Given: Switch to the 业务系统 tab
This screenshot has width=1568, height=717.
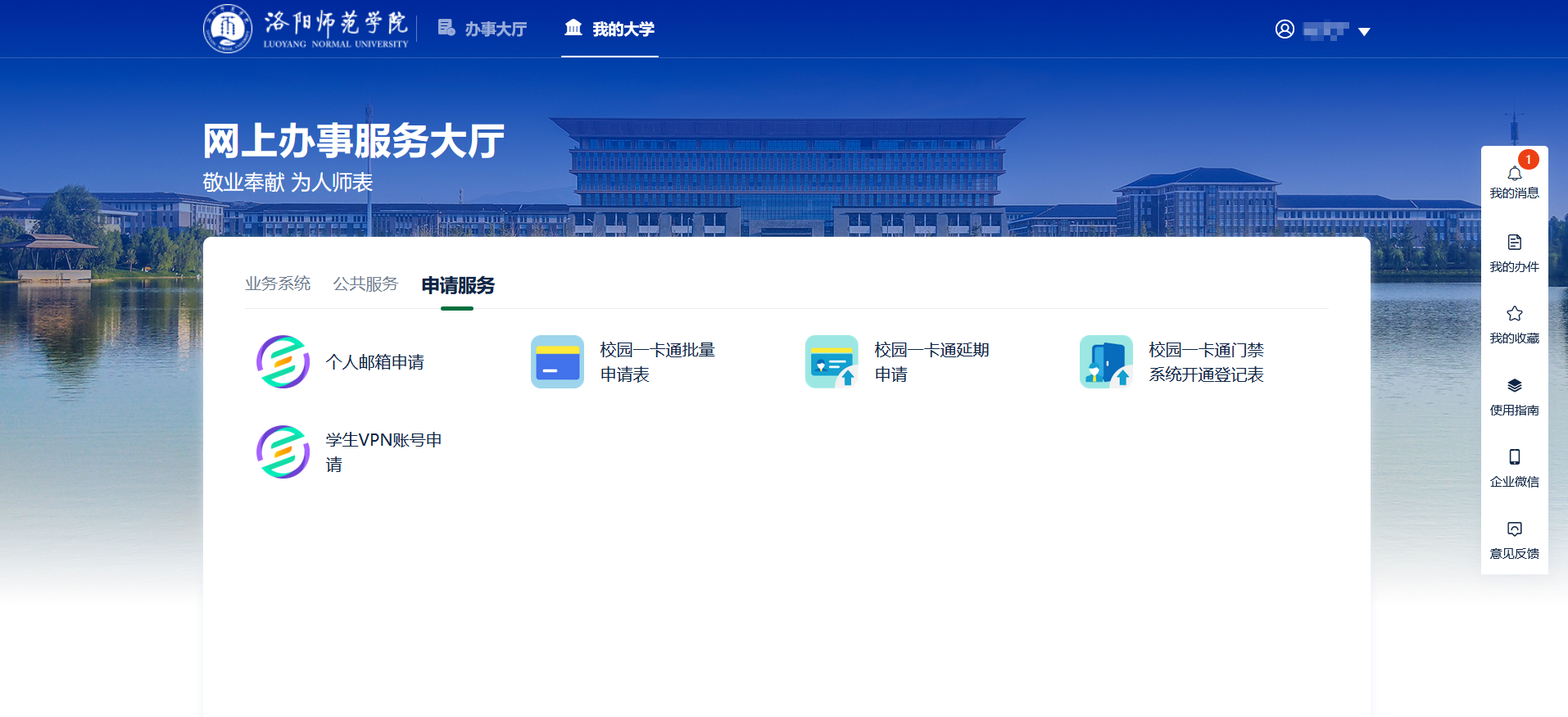Looking at the screenshot, I should click(x=278, y=284).
